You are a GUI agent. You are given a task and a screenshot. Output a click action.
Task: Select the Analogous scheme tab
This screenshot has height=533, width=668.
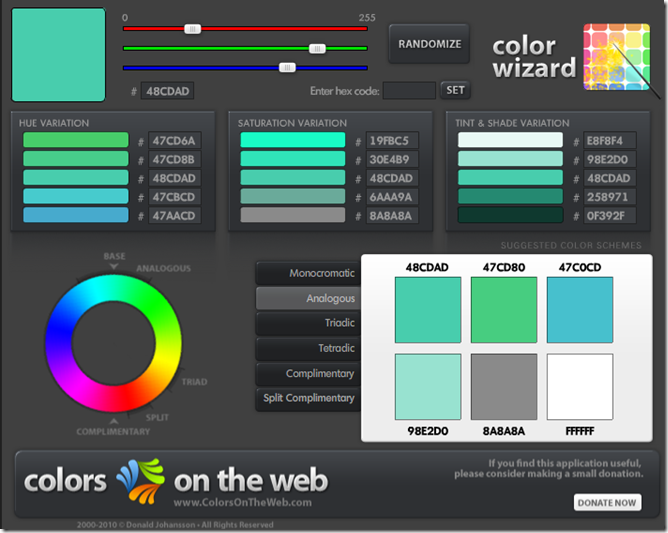tap(306, 298)
